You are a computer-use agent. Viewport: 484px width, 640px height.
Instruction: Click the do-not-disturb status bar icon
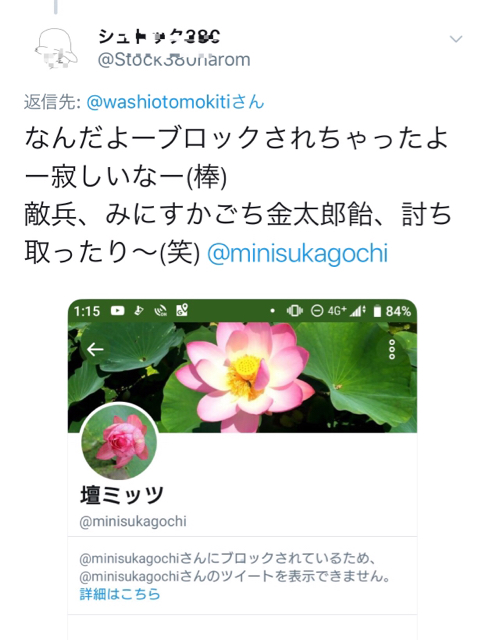pos(317,311)
